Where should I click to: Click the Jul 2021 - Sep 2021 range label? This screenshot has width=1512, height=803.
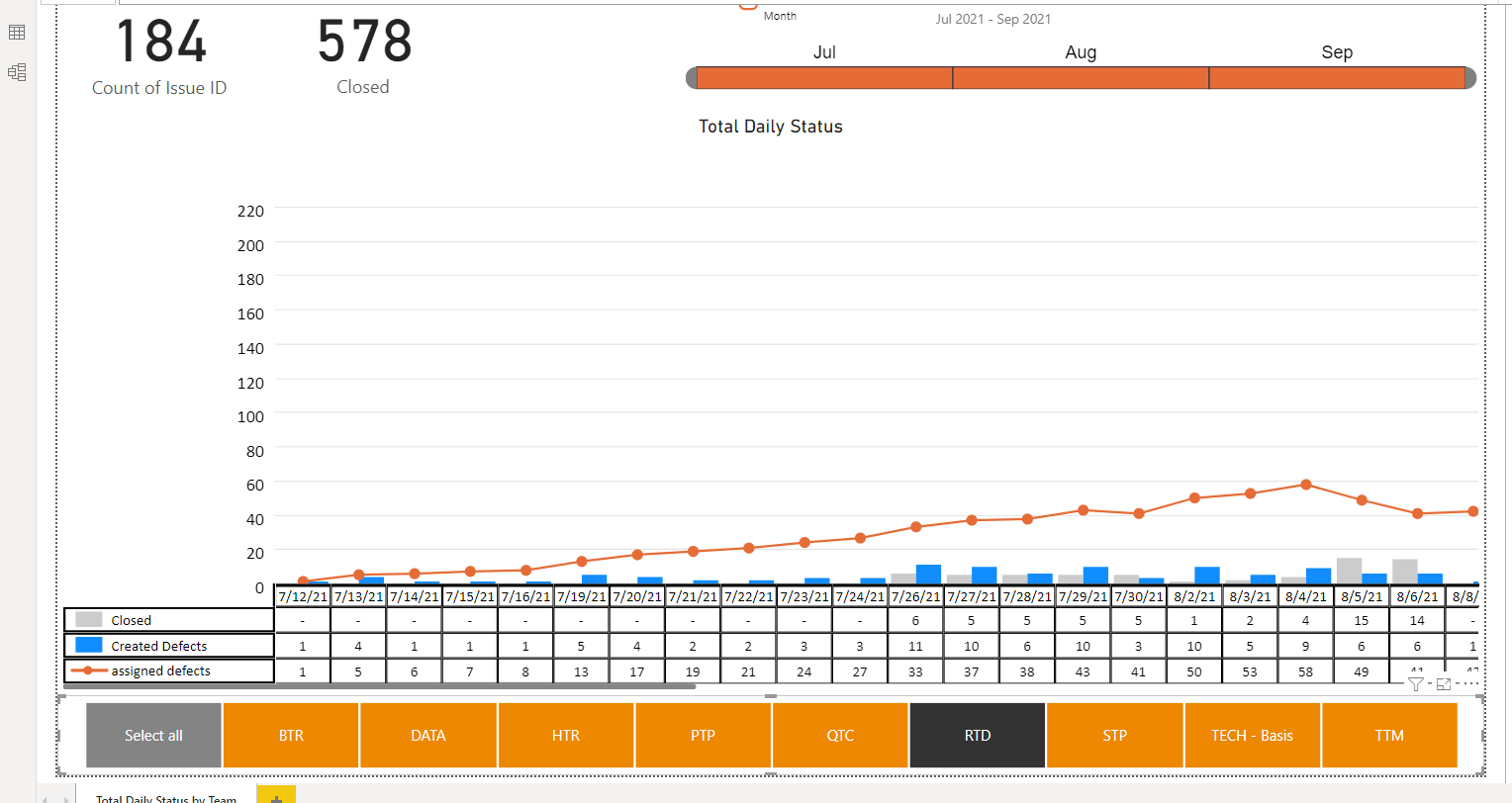tap(993, 19)
